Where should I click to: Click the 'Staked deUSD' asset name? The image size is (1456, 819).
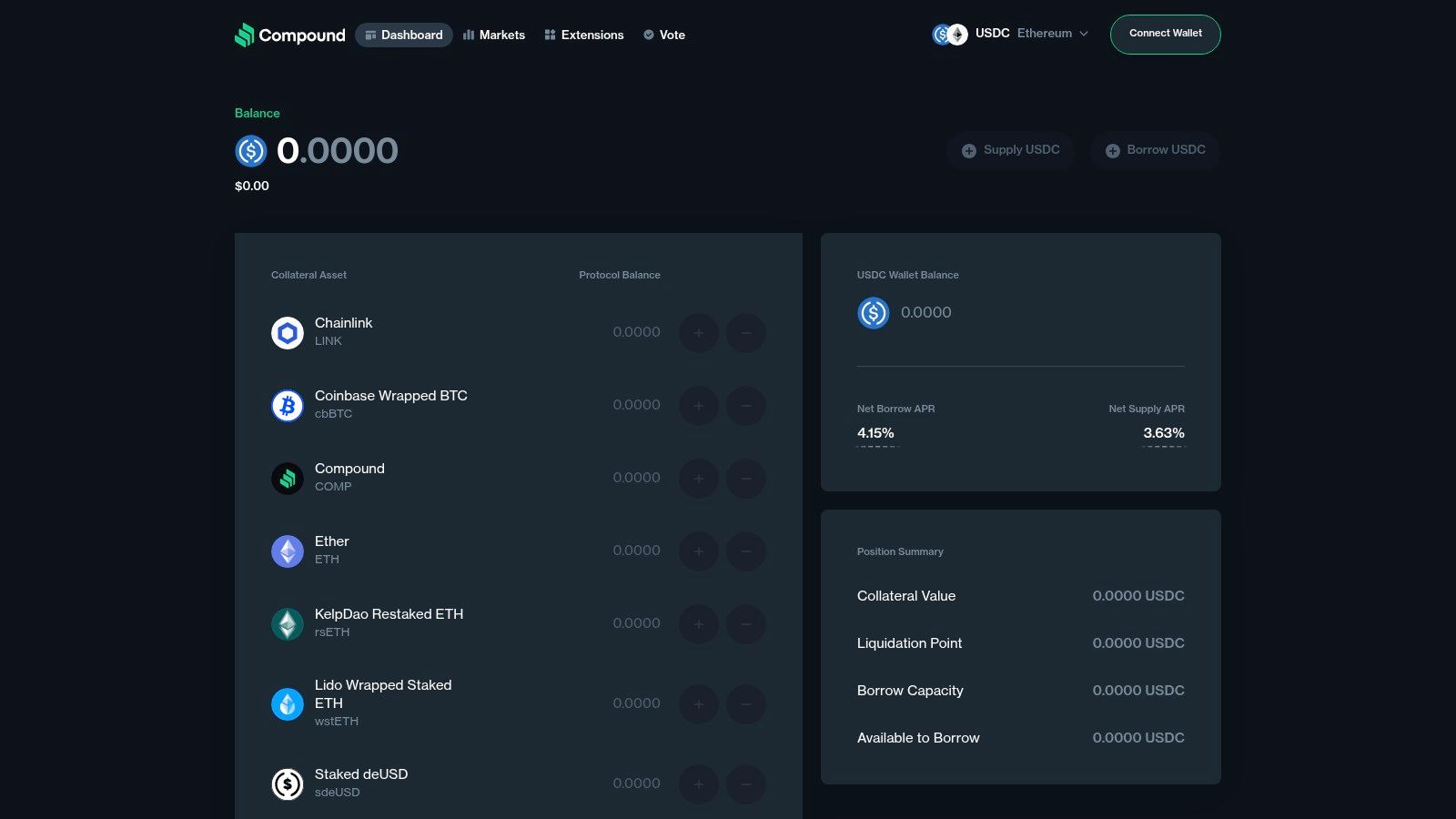click(x=361, y=774)
